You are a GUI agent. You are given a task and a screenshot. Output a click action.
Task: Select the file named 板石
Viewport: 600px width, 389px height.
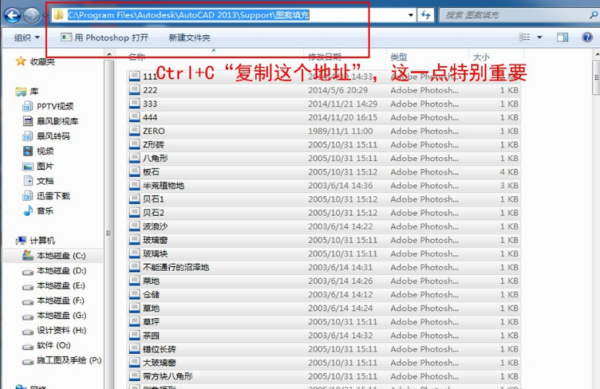click(x=323, y=172)
